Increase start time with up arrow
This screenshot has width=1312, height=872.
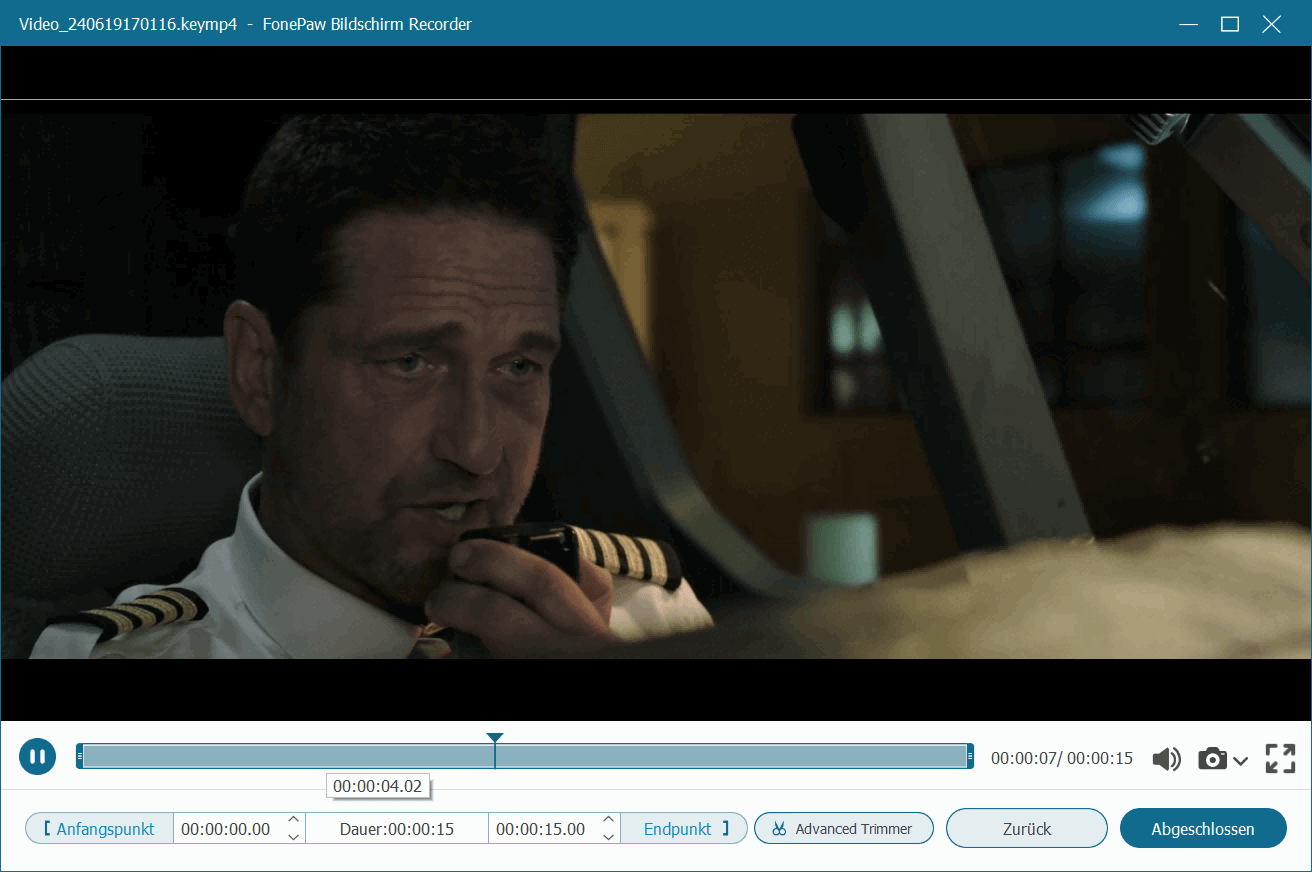coord(293,820)
